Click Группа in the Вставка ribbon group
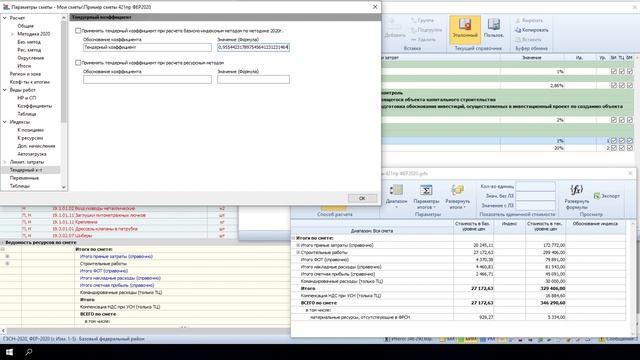This screenshot has height=360, width=640. pos(422,20)
